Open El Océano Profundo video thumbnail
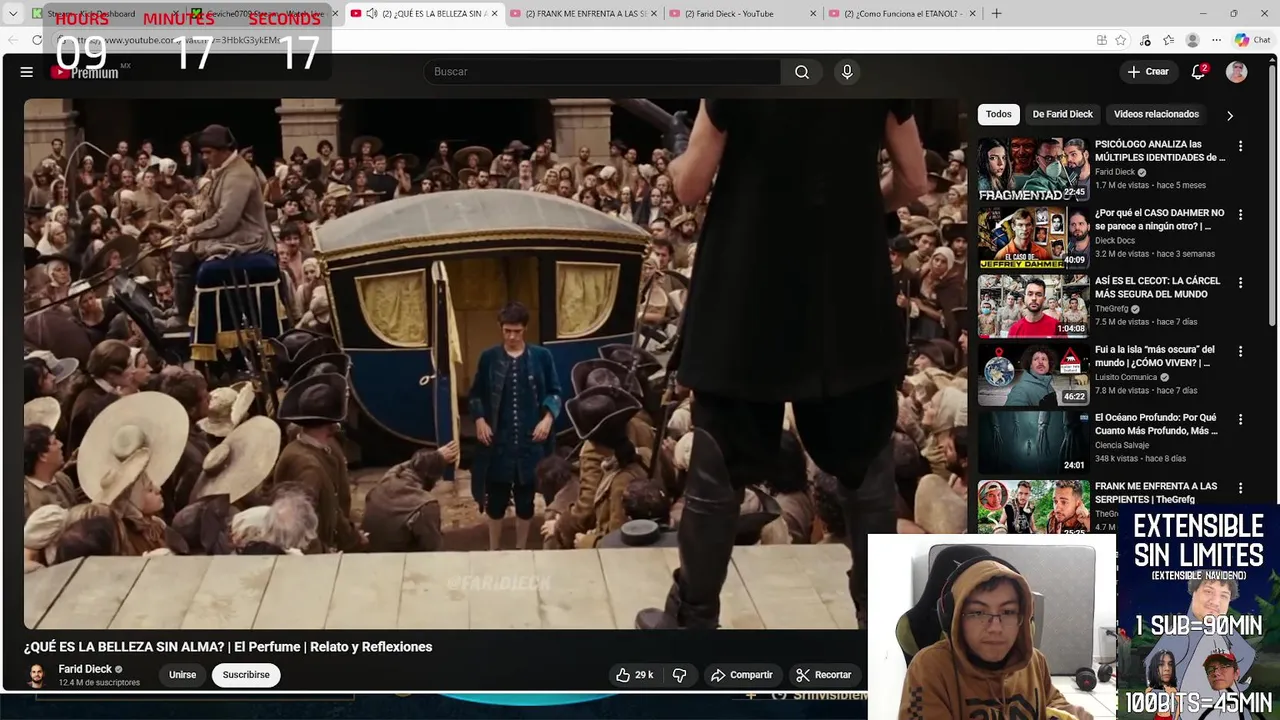Viewport: 1280px width, 720px height. pos(1033,442)
